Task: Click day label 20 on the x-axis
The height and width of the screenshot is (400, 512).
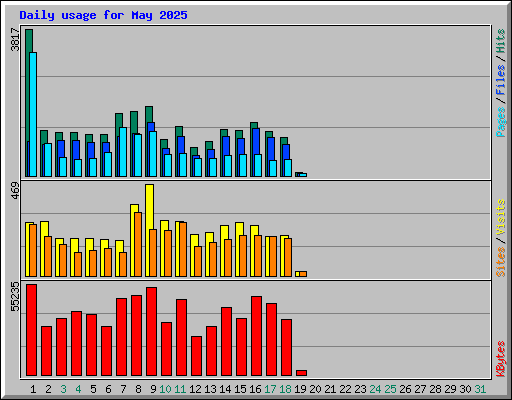Action: [315, 389]
